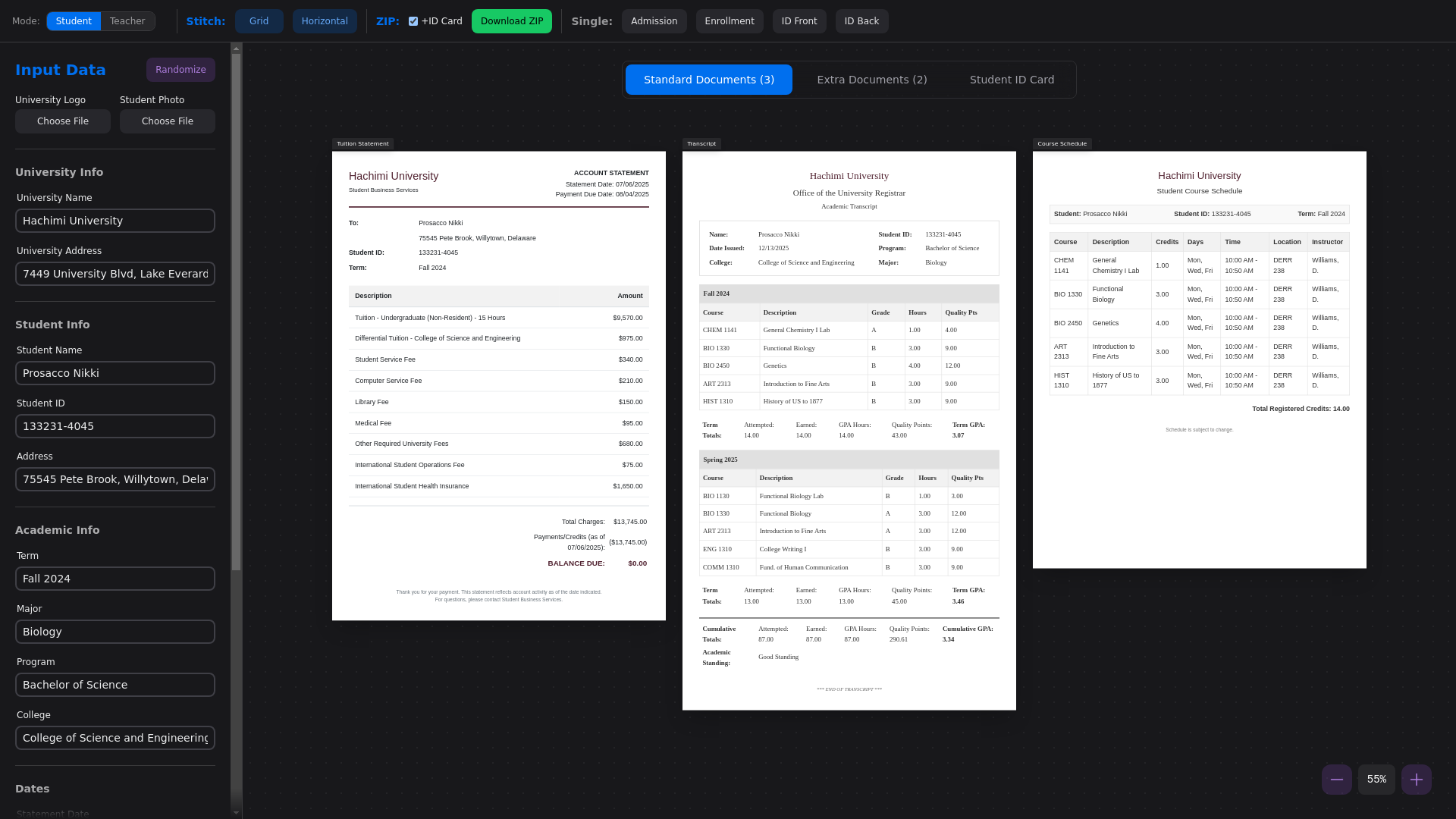Click 'Good Standing' academic standing text
The height and width of the screenshot is (819, 1456).
(x=778, y=657)
